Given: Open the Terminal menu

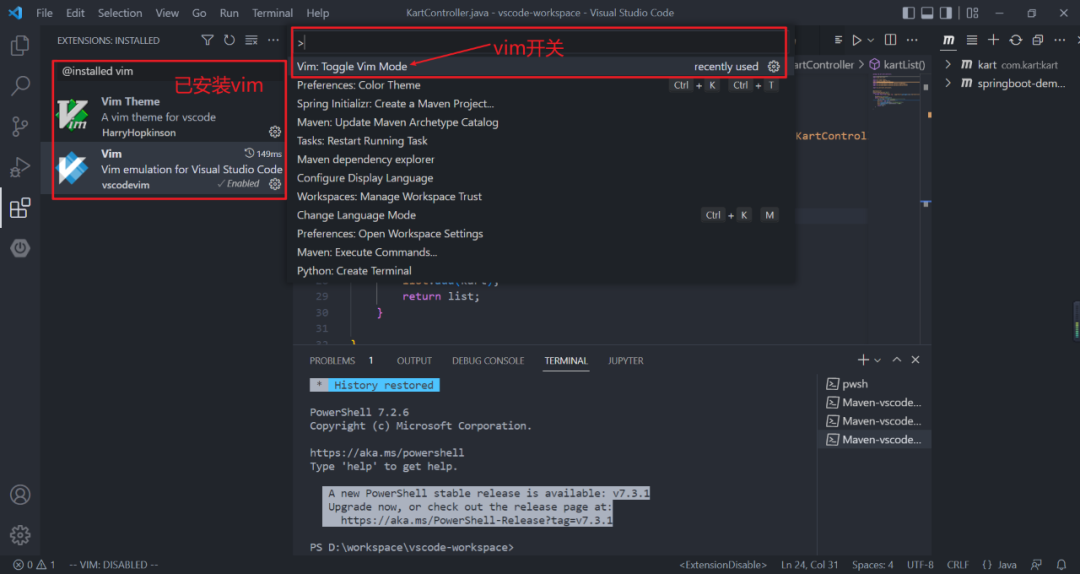Looking at the screenshot, I should click(x=272, y=12).
